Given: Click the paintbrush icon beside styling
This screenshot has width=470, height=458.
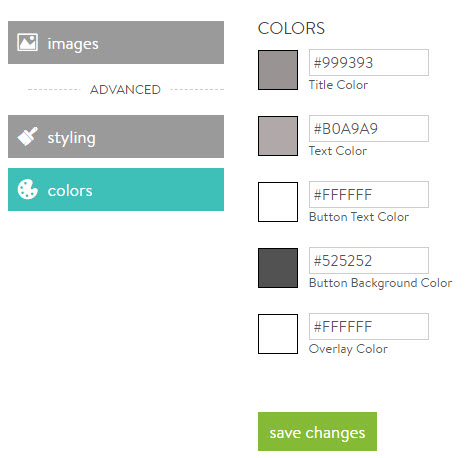Looking at the screenshot, I should [27, 136].
